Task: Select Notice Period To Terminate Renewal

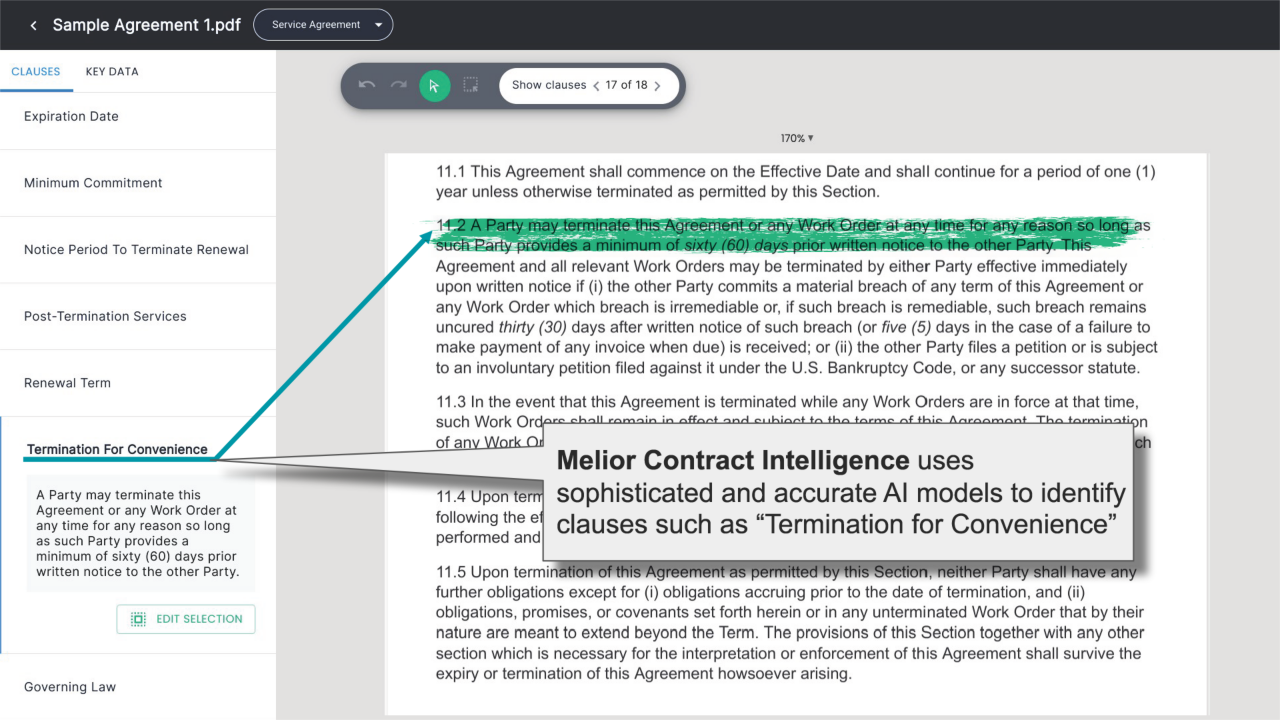Action: [138, 250]
